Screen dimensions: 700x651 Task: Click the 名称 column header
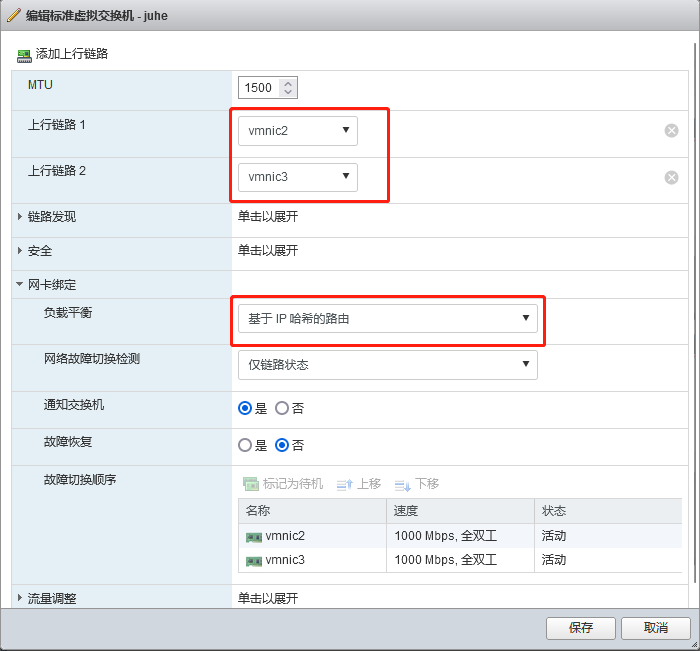(x=312, y=511)
